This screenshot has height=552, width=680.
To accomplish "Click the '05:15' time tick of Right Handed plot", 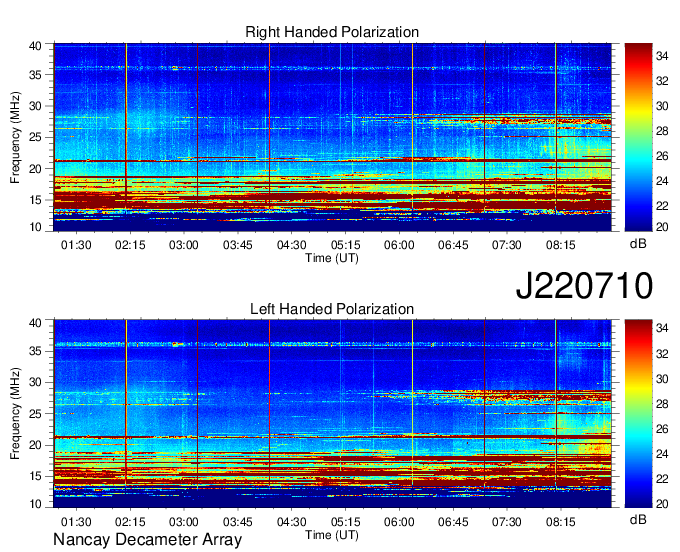I will pyautogui.click(x=345, y=245).
